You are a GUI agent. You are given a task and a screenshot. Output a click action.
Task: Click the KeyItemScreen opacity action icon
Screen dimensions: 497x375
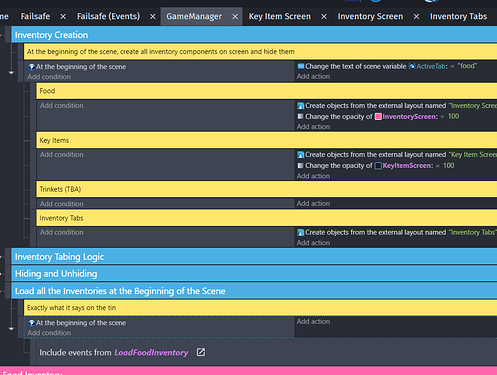(x=301, y=165)
